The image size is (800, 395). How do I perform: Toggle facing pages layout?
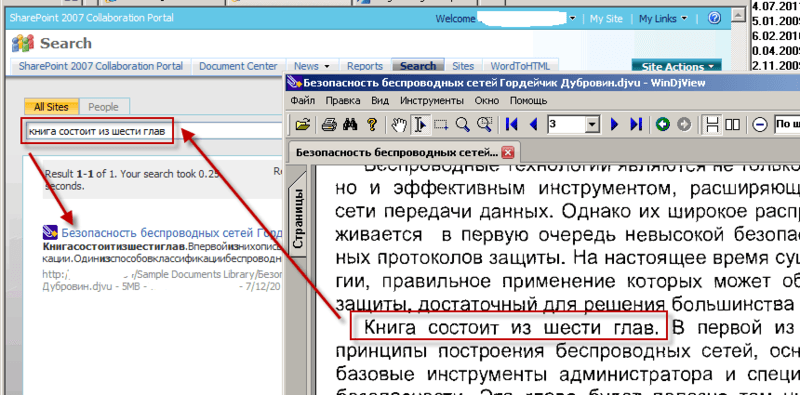coord(733,124)
